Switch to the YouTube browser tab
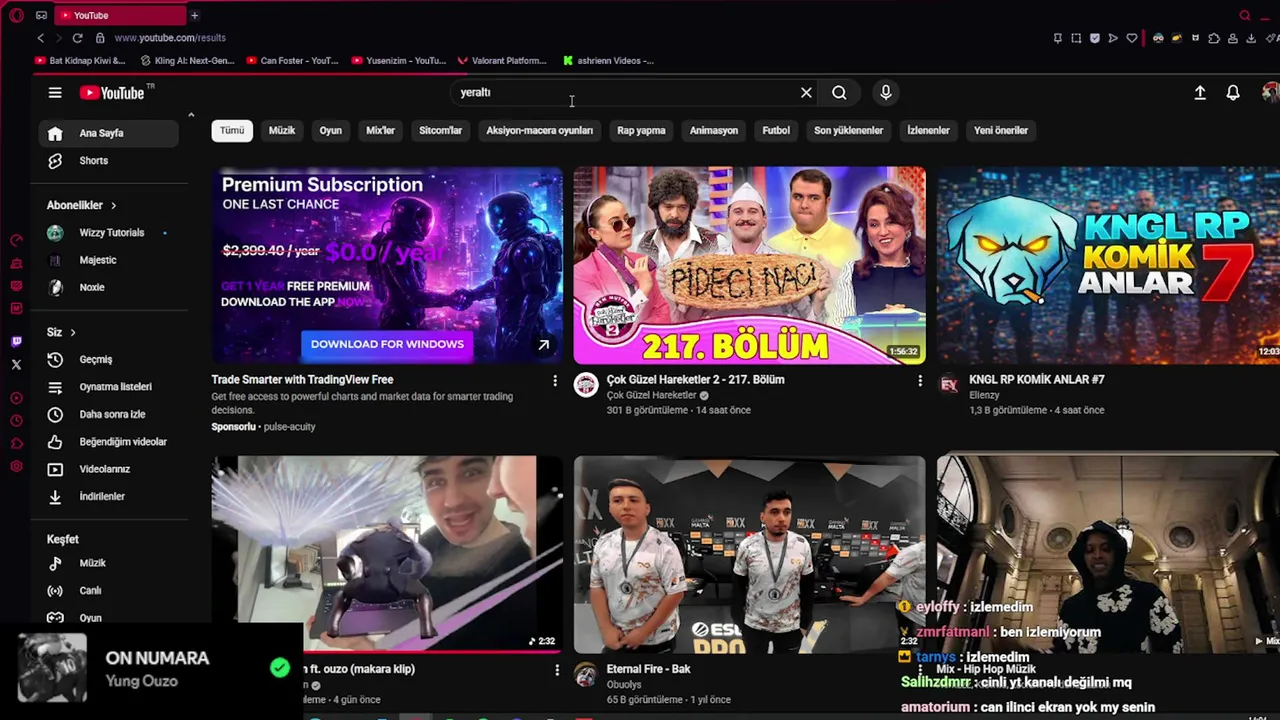Viewport: 1280px width, 720px height. [120, 15]
